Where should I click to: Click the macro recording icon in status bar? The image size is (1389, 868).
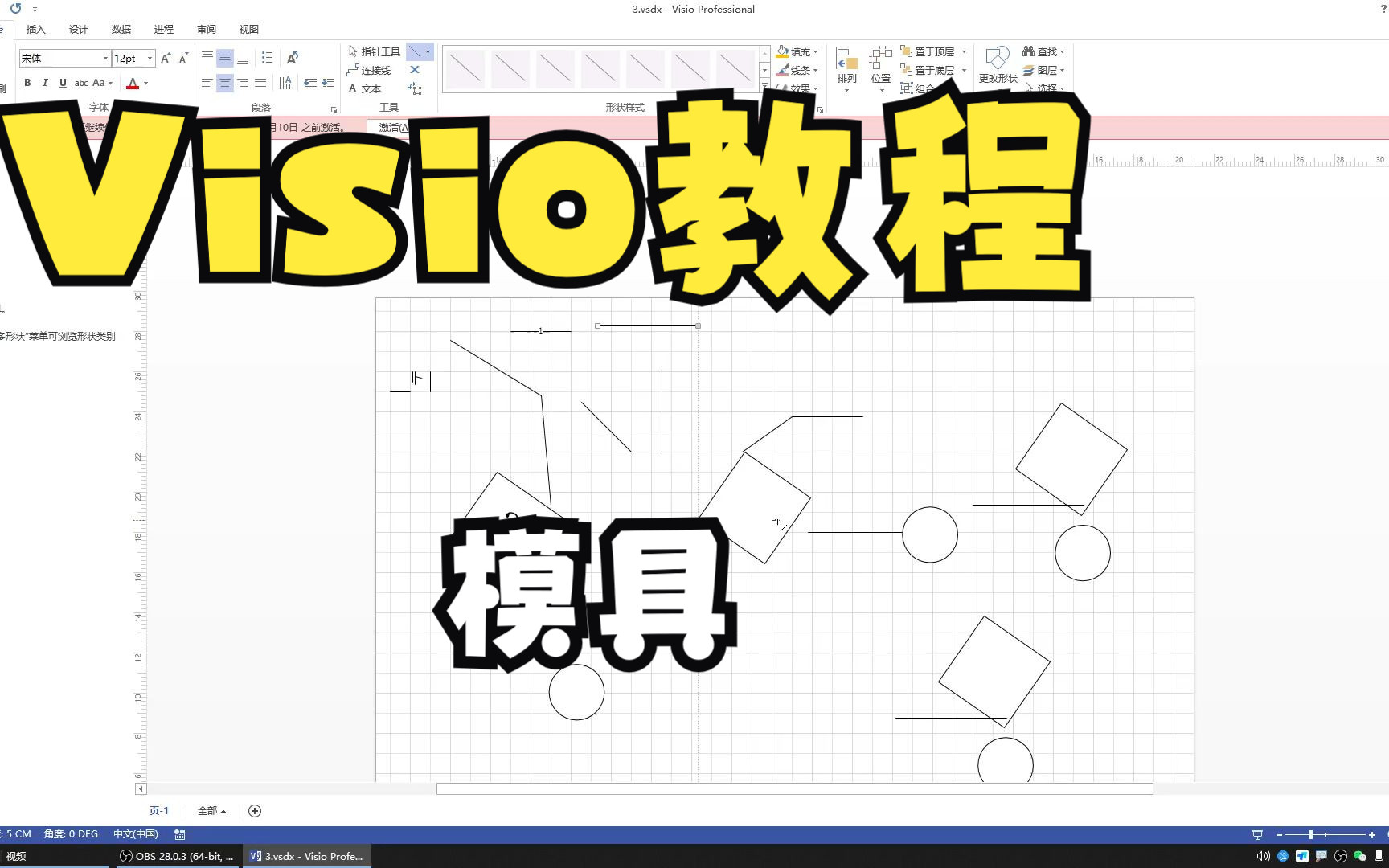[x=180, y=834]
